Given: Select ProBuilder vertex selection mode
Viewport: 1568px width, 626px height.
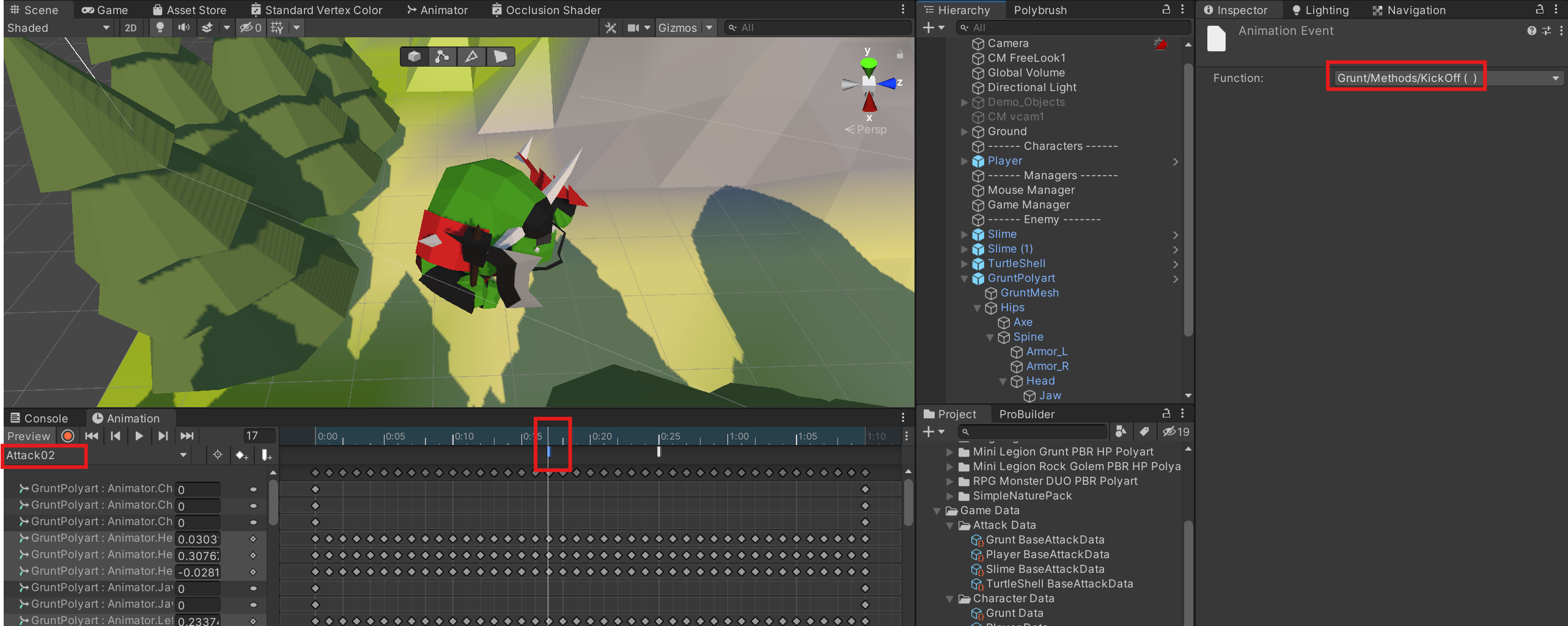Looking at the screenshot, I should click(443, 56).
